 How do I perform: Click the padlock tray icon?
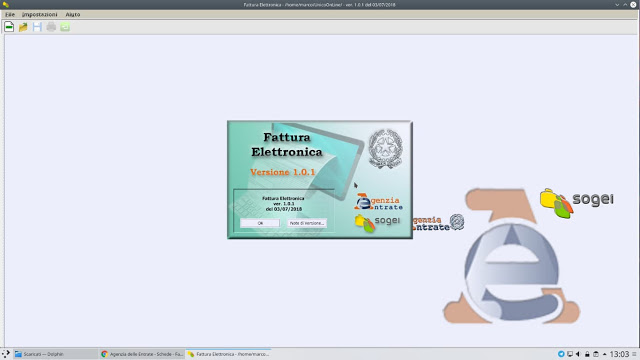point(587,354)
